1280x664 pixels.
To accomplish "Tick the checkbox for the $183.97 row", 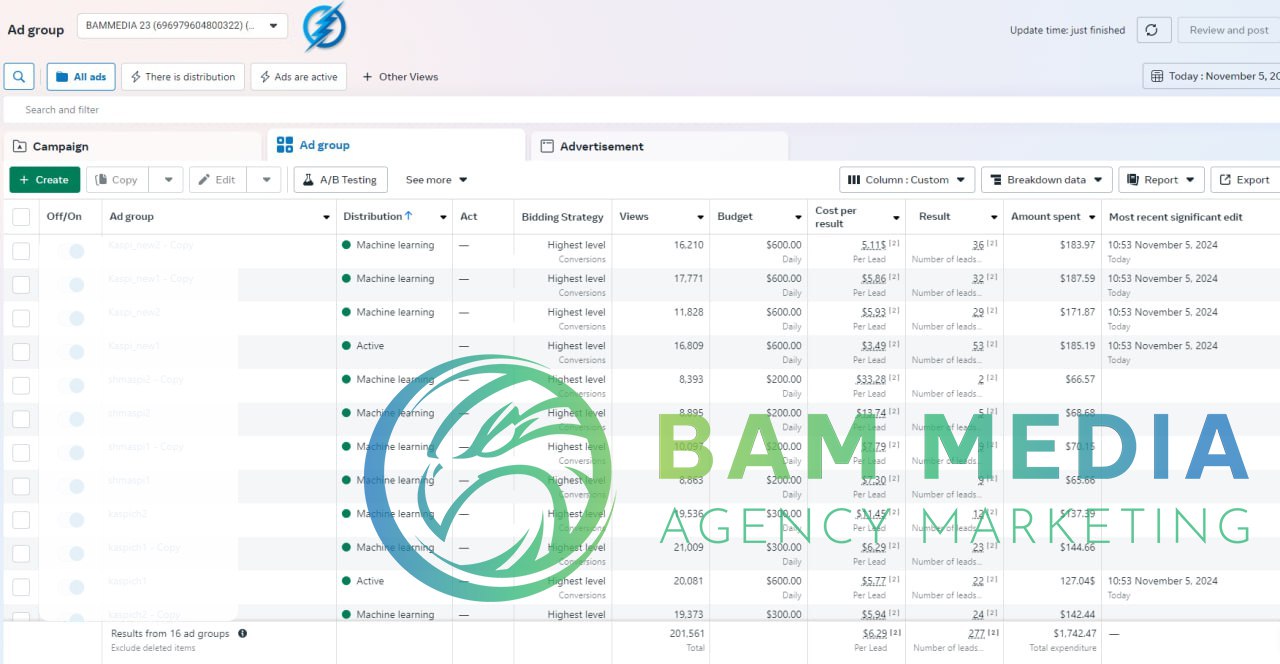I will pos(21,251).
